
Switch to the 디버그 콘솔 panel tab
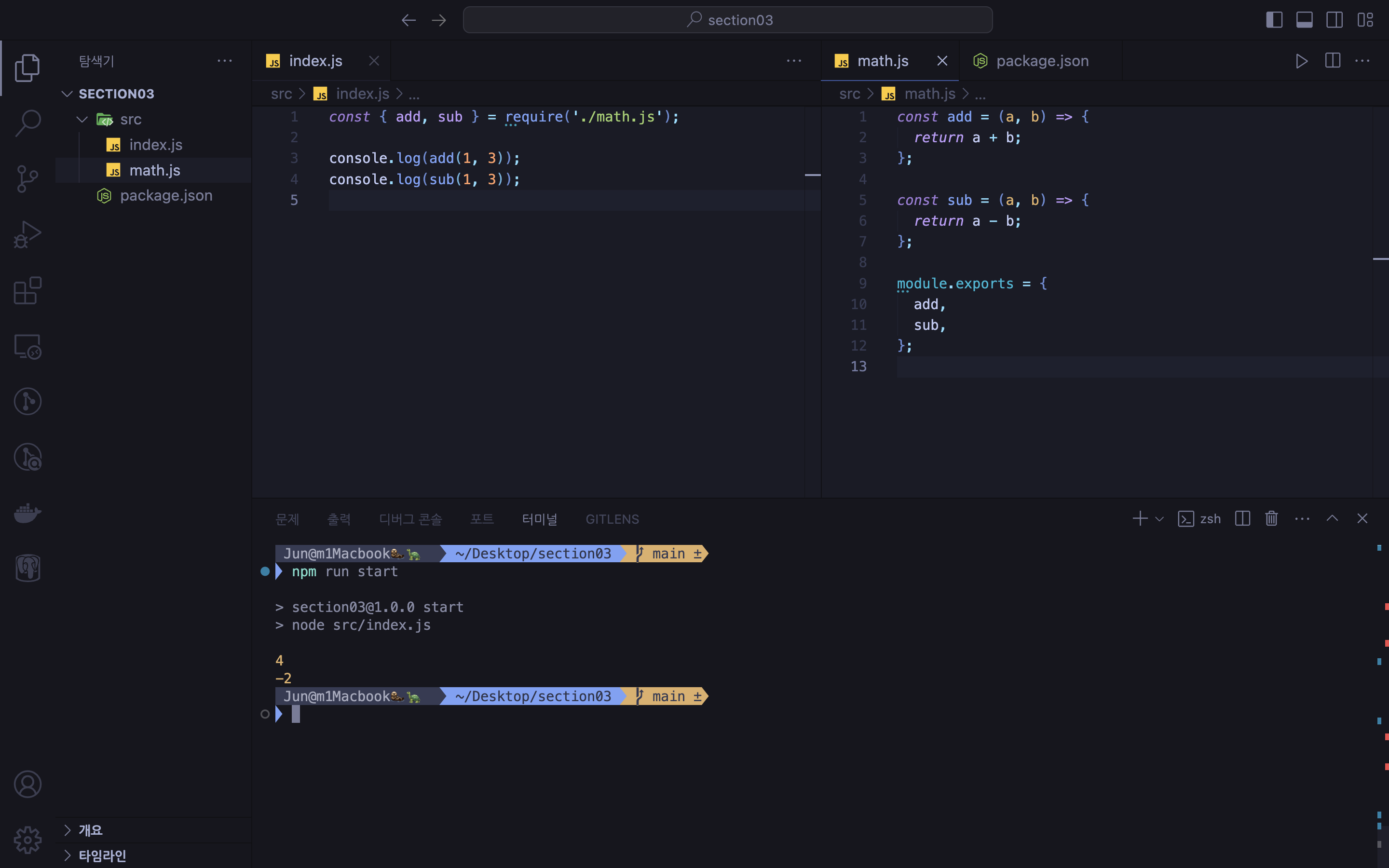(410, 519)
